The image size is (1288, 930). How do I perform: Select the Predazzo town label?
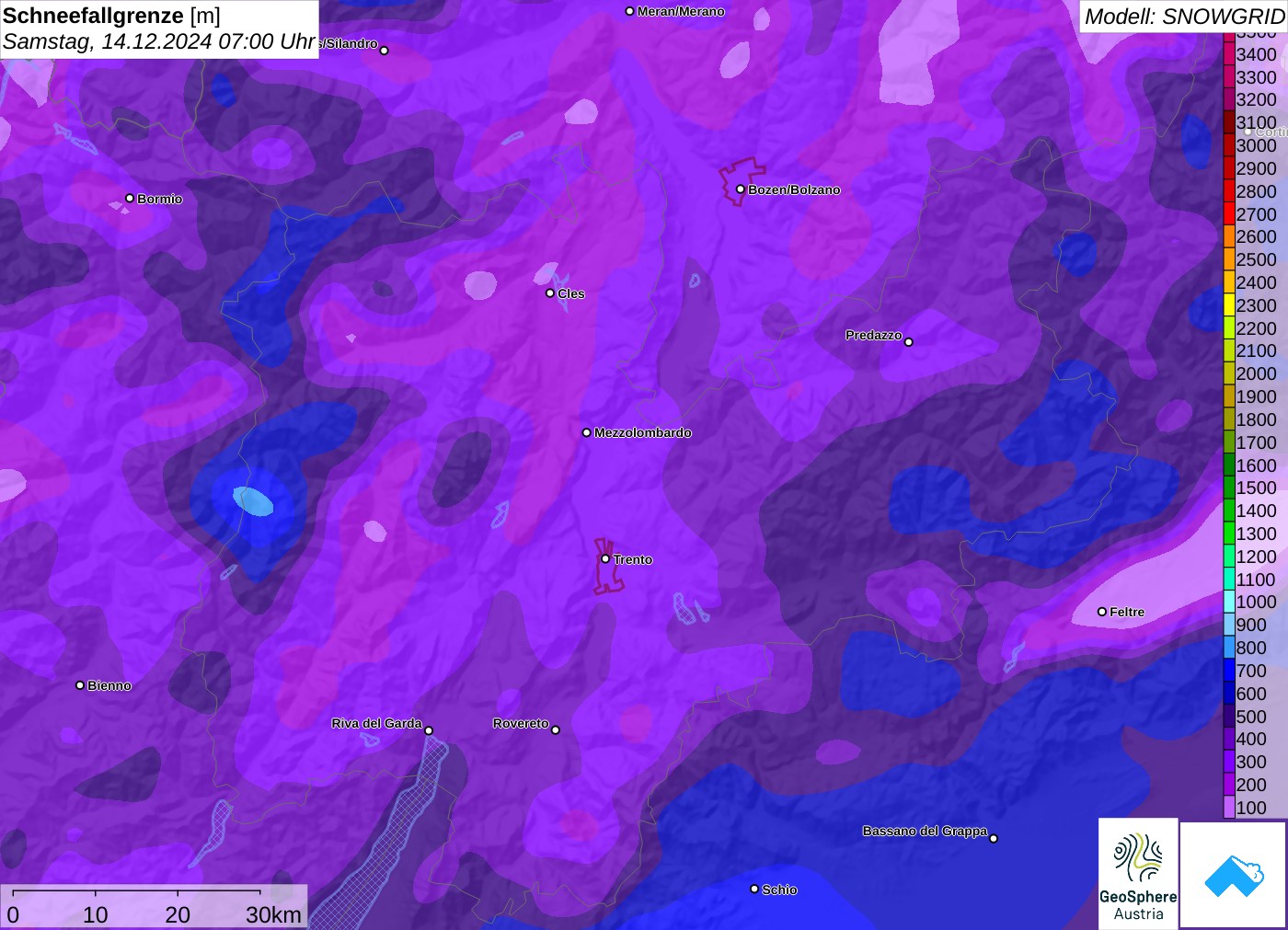pos(873,335)
